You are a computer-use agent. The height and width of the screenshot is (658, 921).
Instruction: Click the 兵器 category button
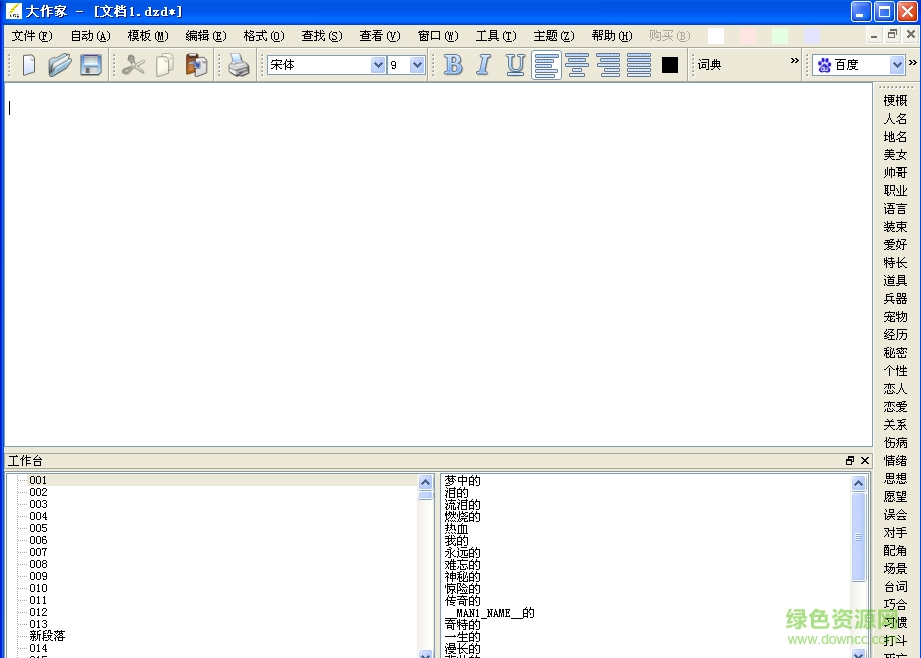894,298
